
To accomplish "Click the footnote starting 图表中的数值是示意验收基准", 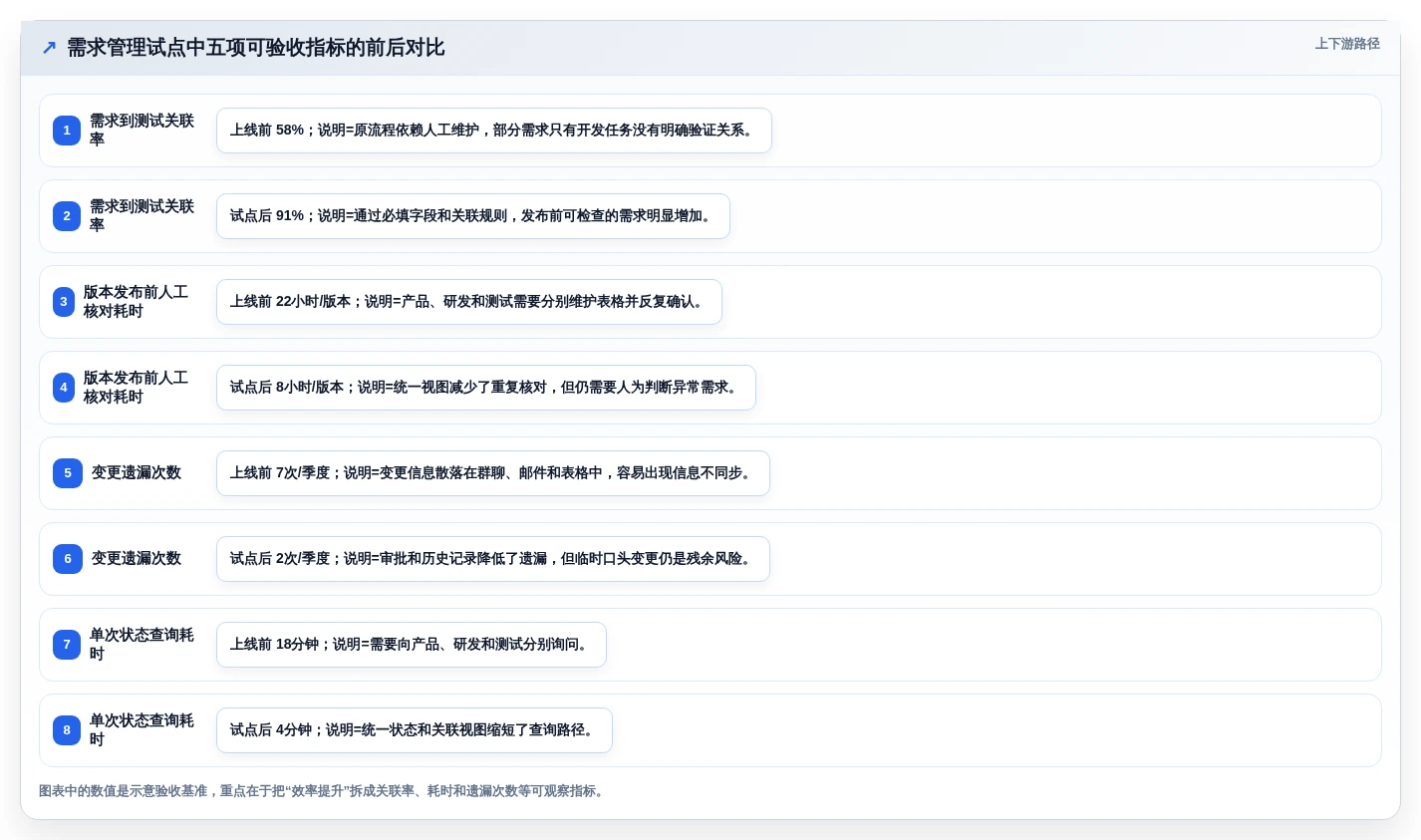I will 324,791.
